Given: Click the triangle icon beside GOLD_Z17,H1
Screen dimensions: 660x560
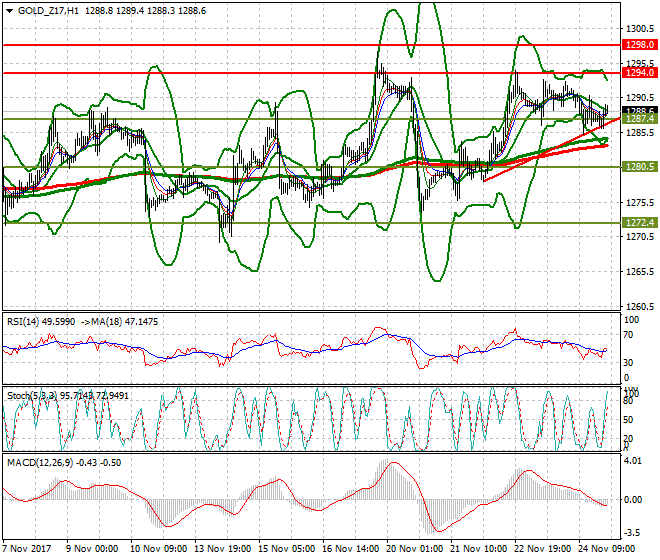Looking at the screenshot, I should pyautogui.click(x=9, y=10).
